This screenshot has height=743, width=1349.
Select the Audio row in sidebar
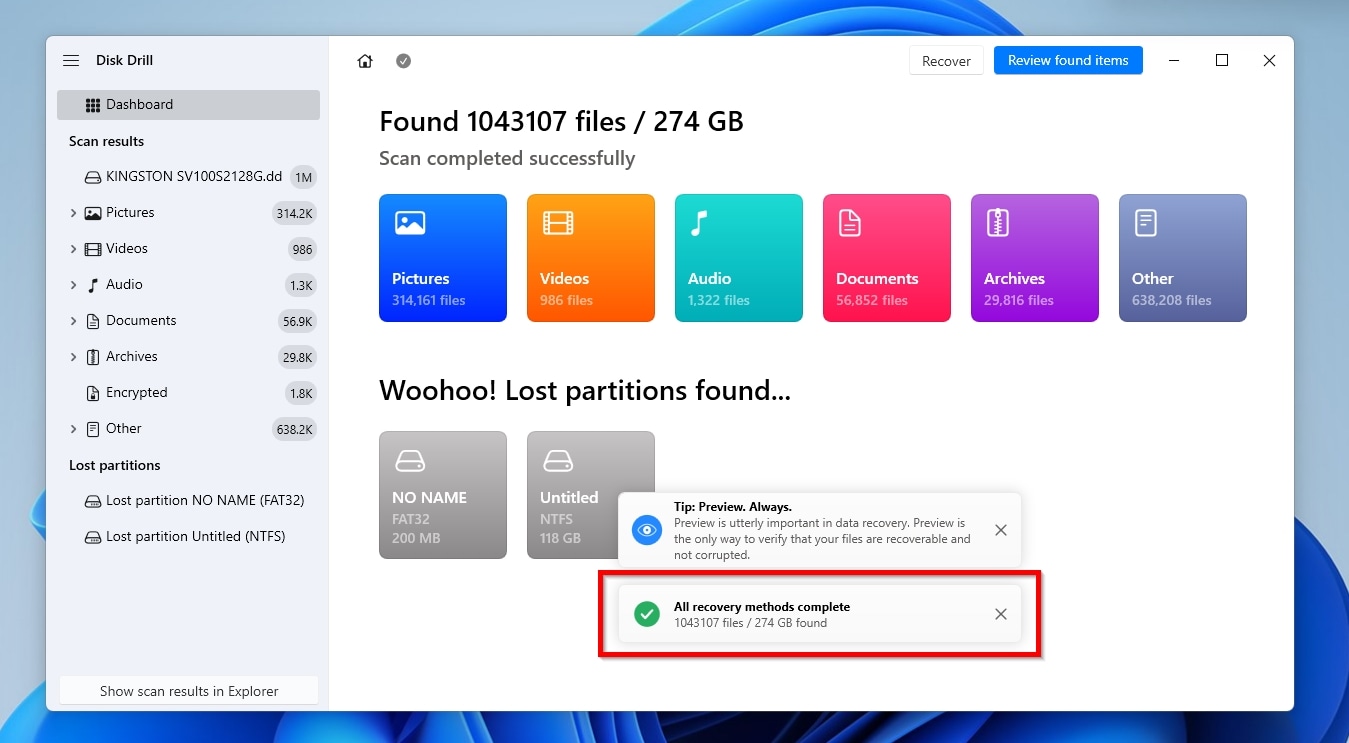[188, 285]
